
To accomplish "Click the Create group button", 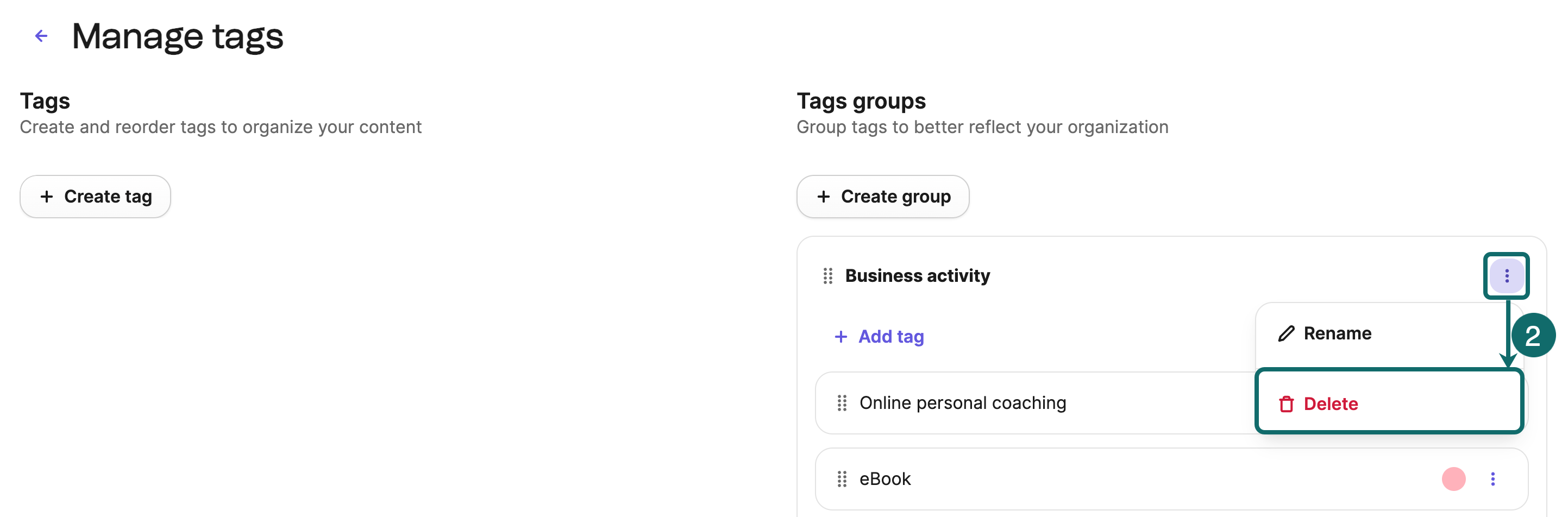I will click(x=882, y=196).
